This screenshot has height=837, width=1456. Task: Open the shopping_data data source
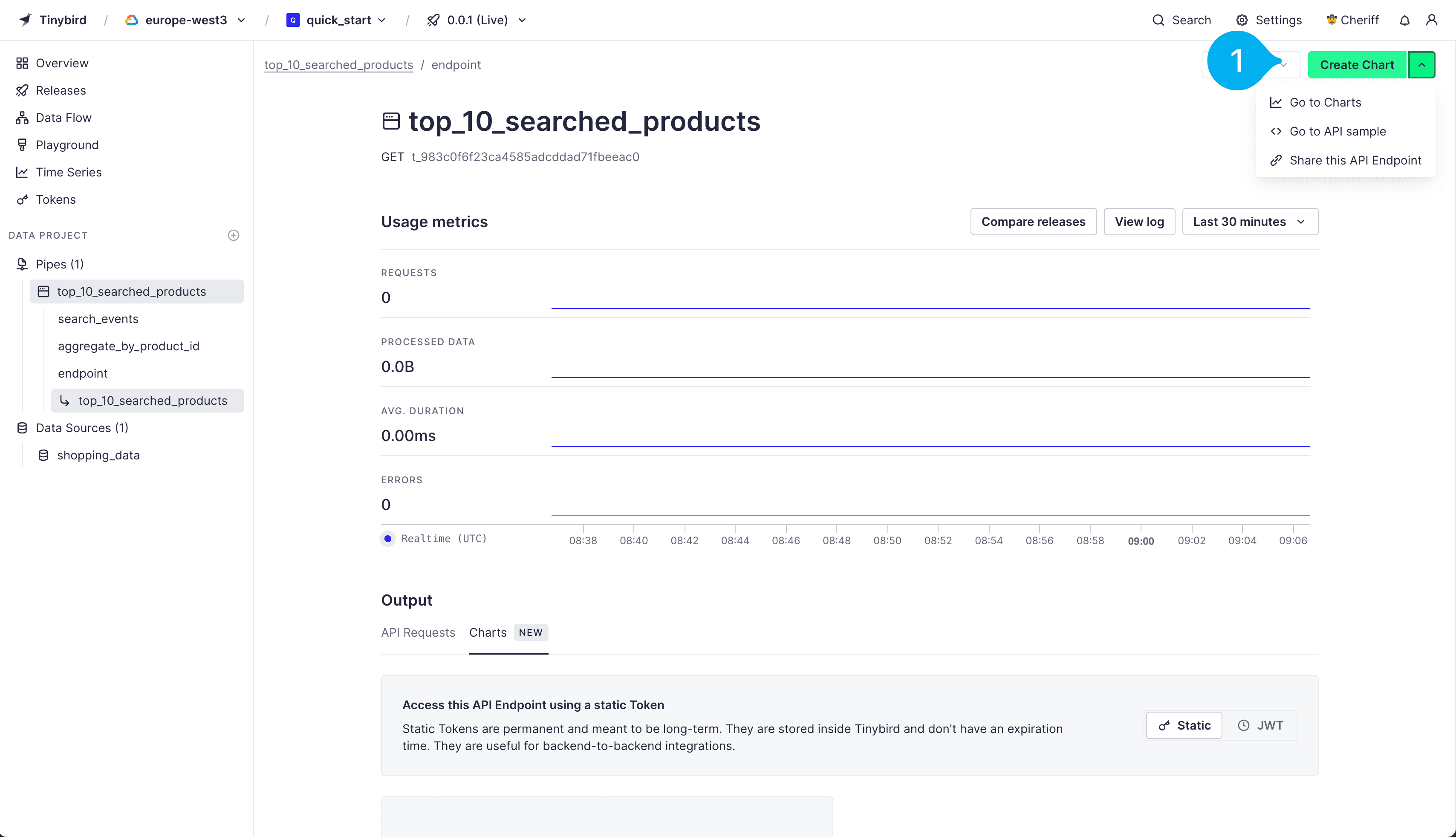pyautogui.click(x=98, y=455)
